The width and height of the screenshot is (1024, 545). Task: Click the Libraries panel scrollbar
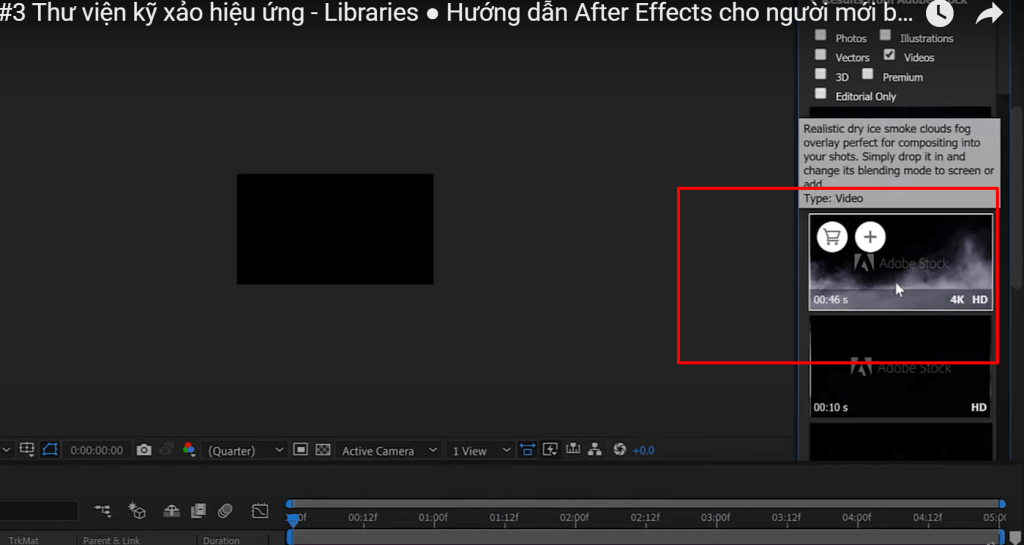click(1017, 196)
